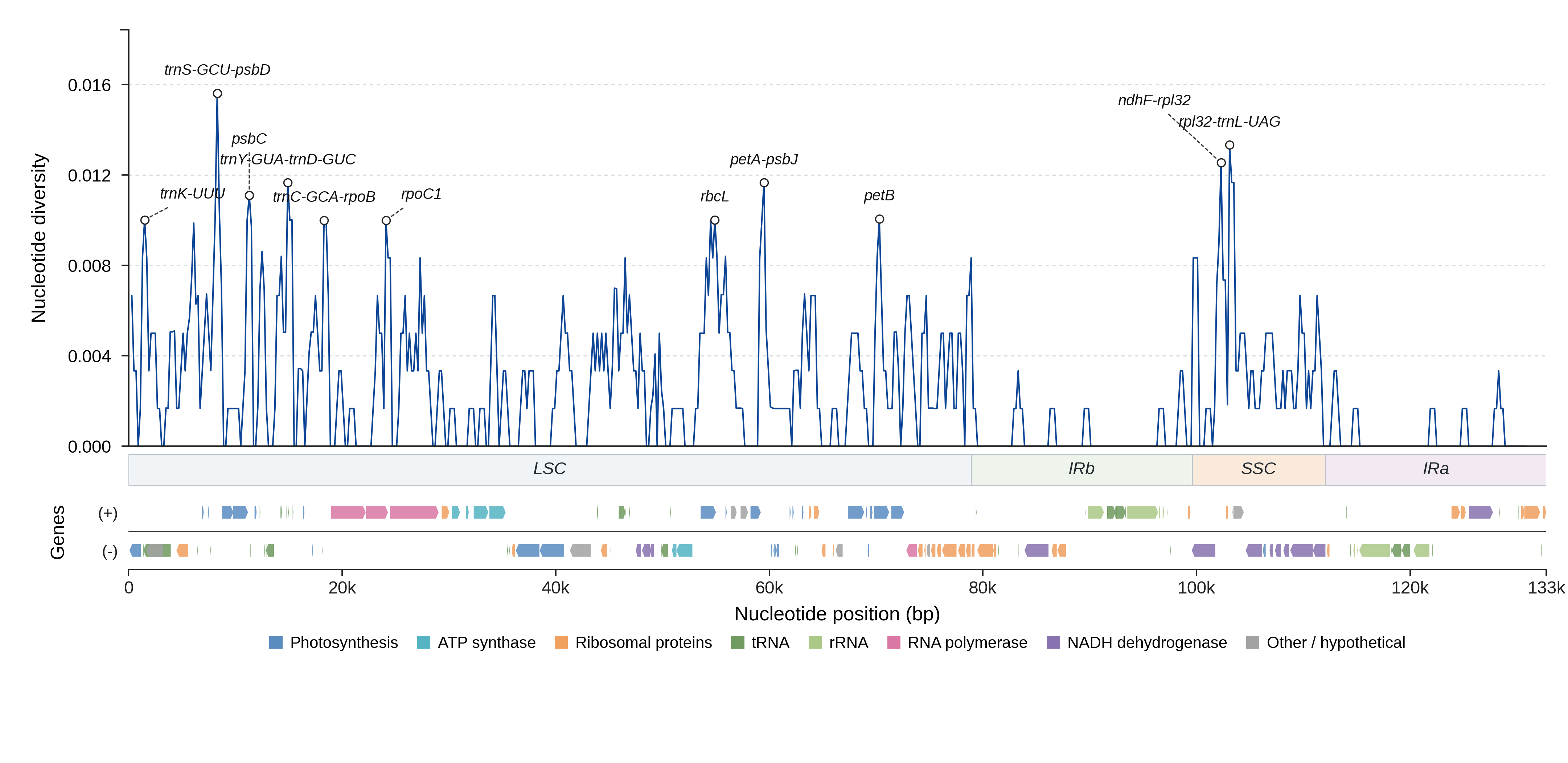Click the petB peak marker circle
The height and width of the screenshot is (763, 1568).
coord(879,219)
